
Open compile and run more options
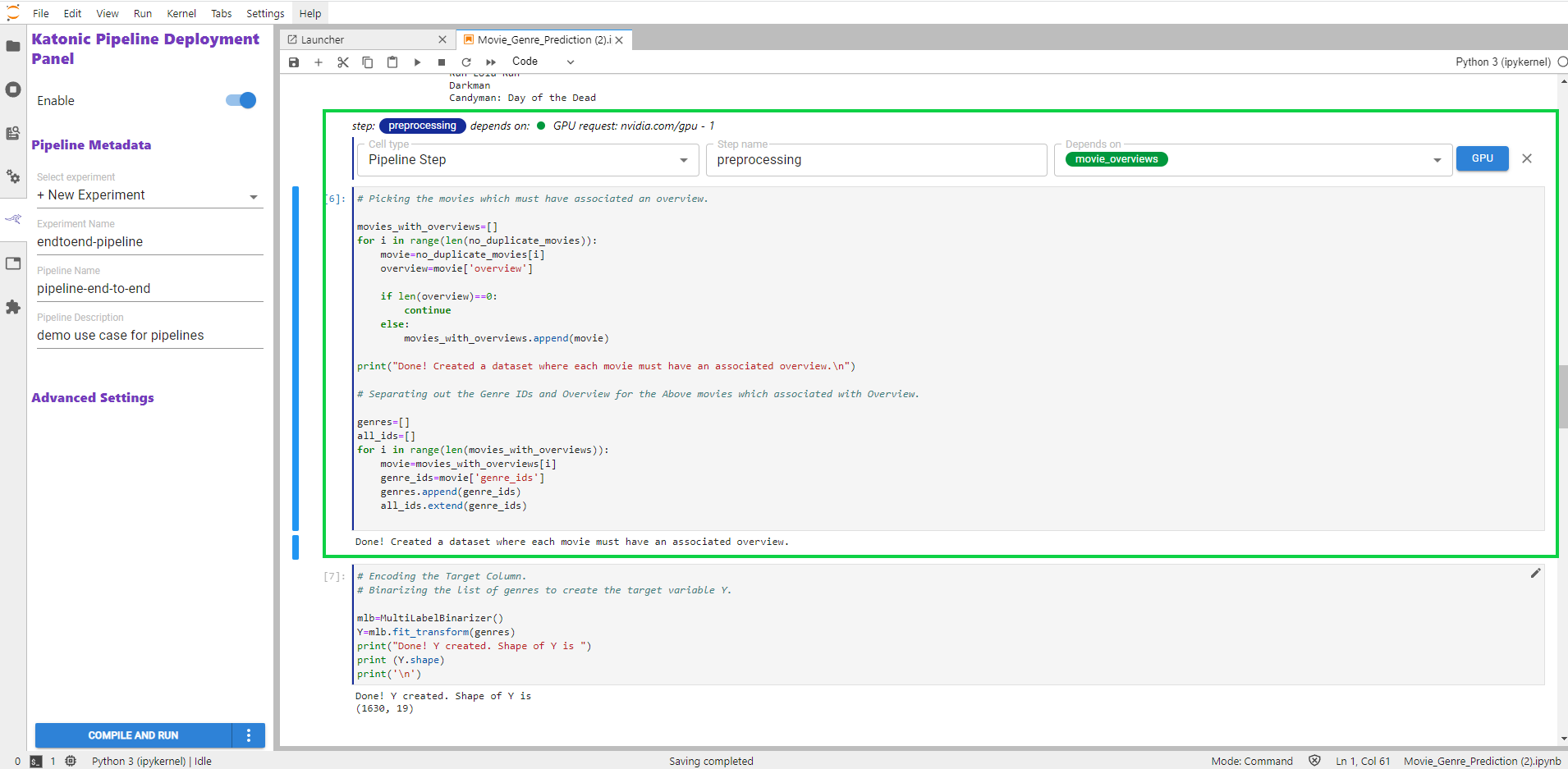coord(249,735)
